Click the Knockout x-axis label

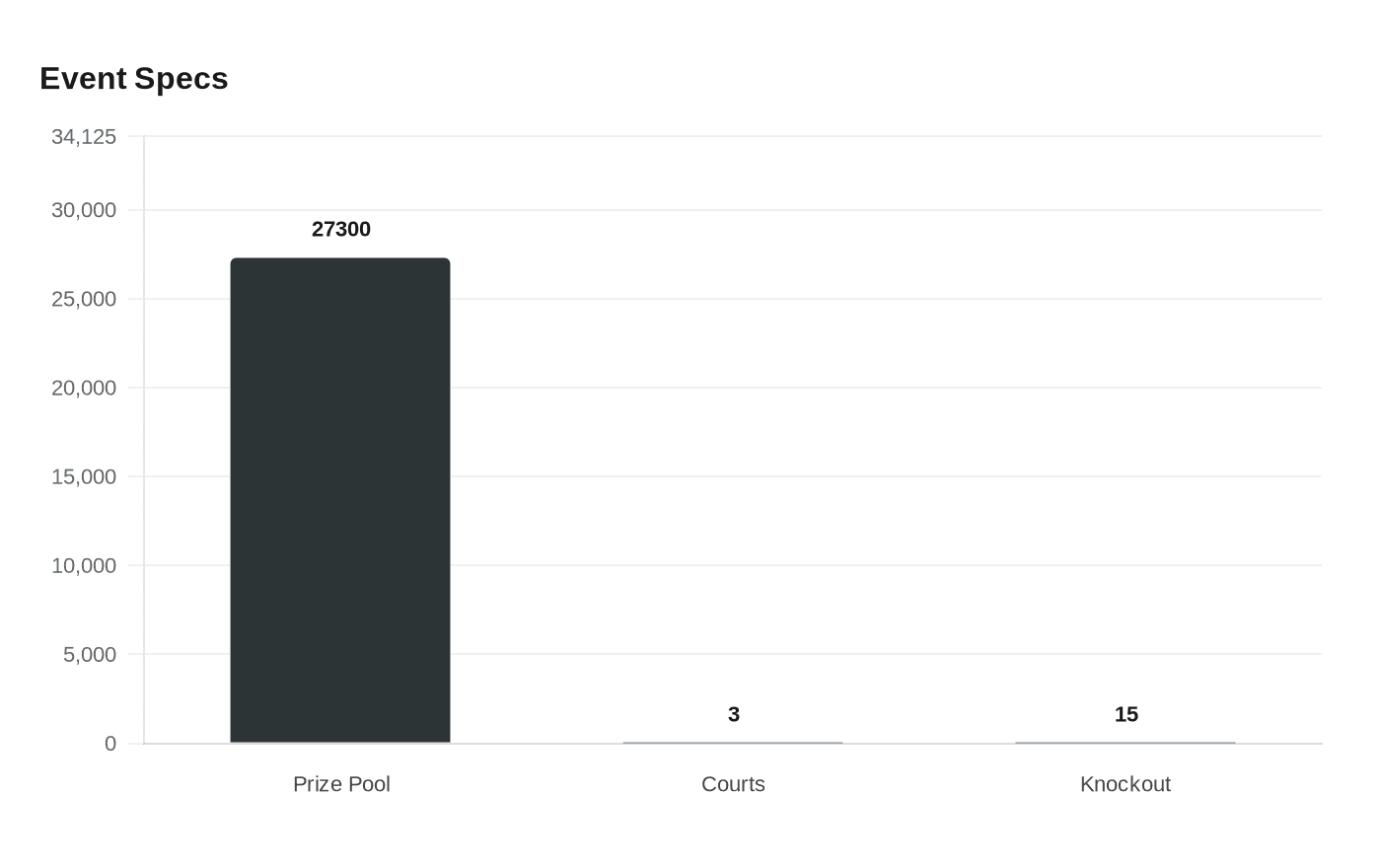tap(1126, 784)
